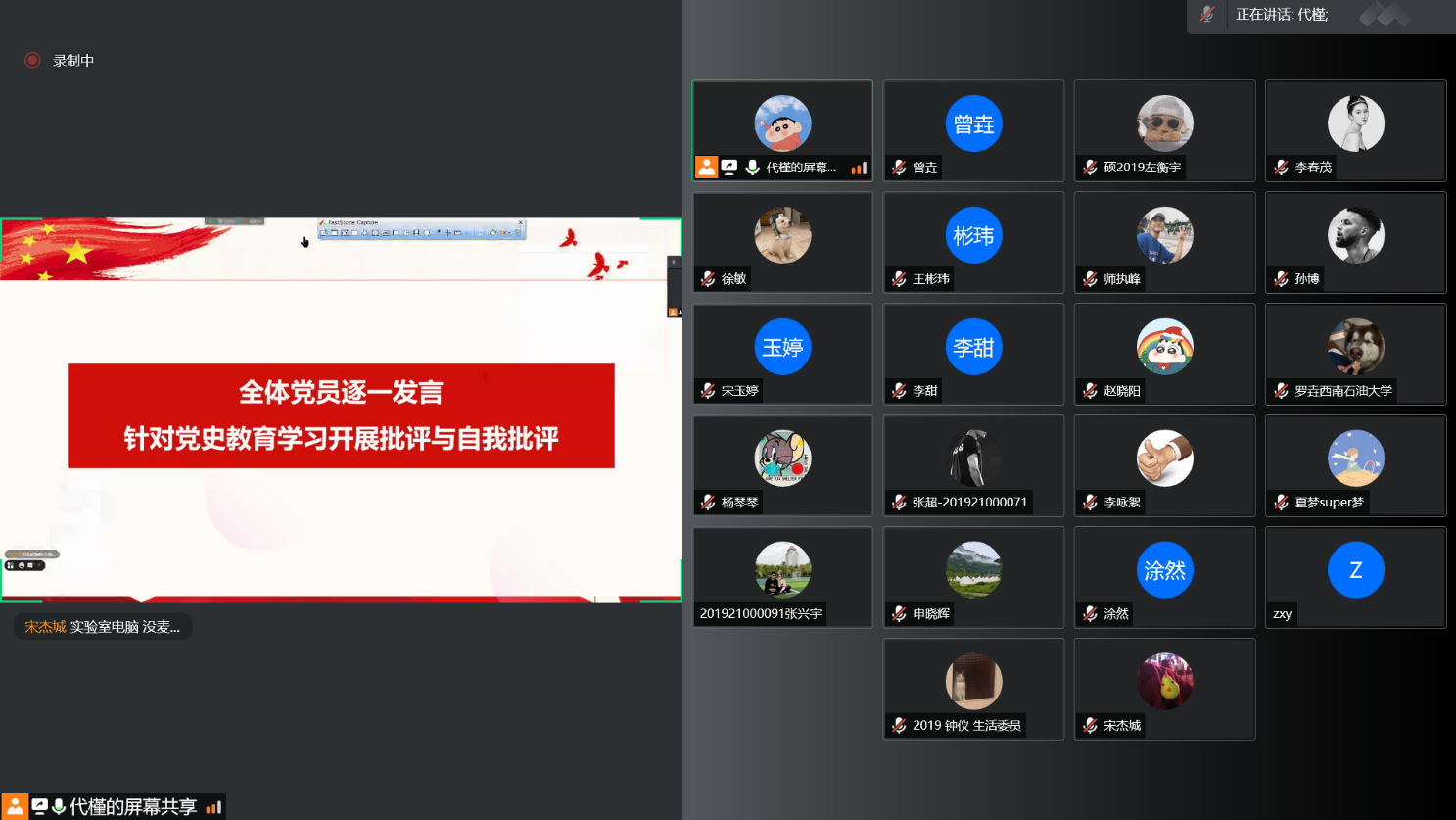Click the orange host icon in the bottom-left share label
Image resolution: width=1456 pixels, height=820 pixels.
tap(15, 806)
